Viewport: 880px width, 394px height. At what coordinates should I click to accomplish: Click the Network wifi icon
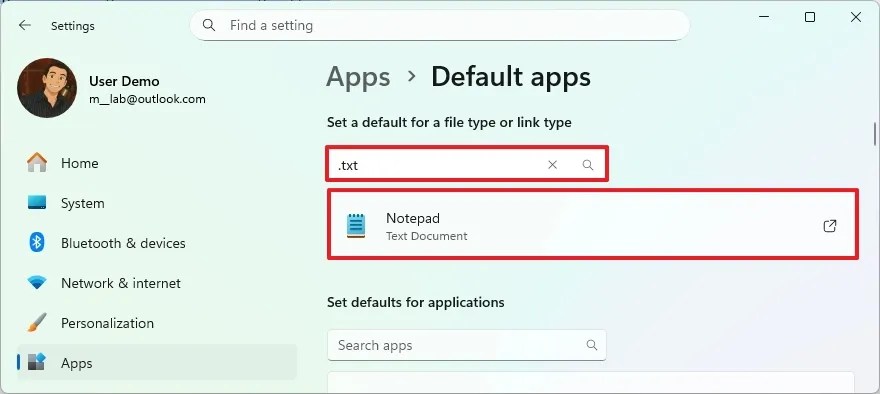click(37, 283)
